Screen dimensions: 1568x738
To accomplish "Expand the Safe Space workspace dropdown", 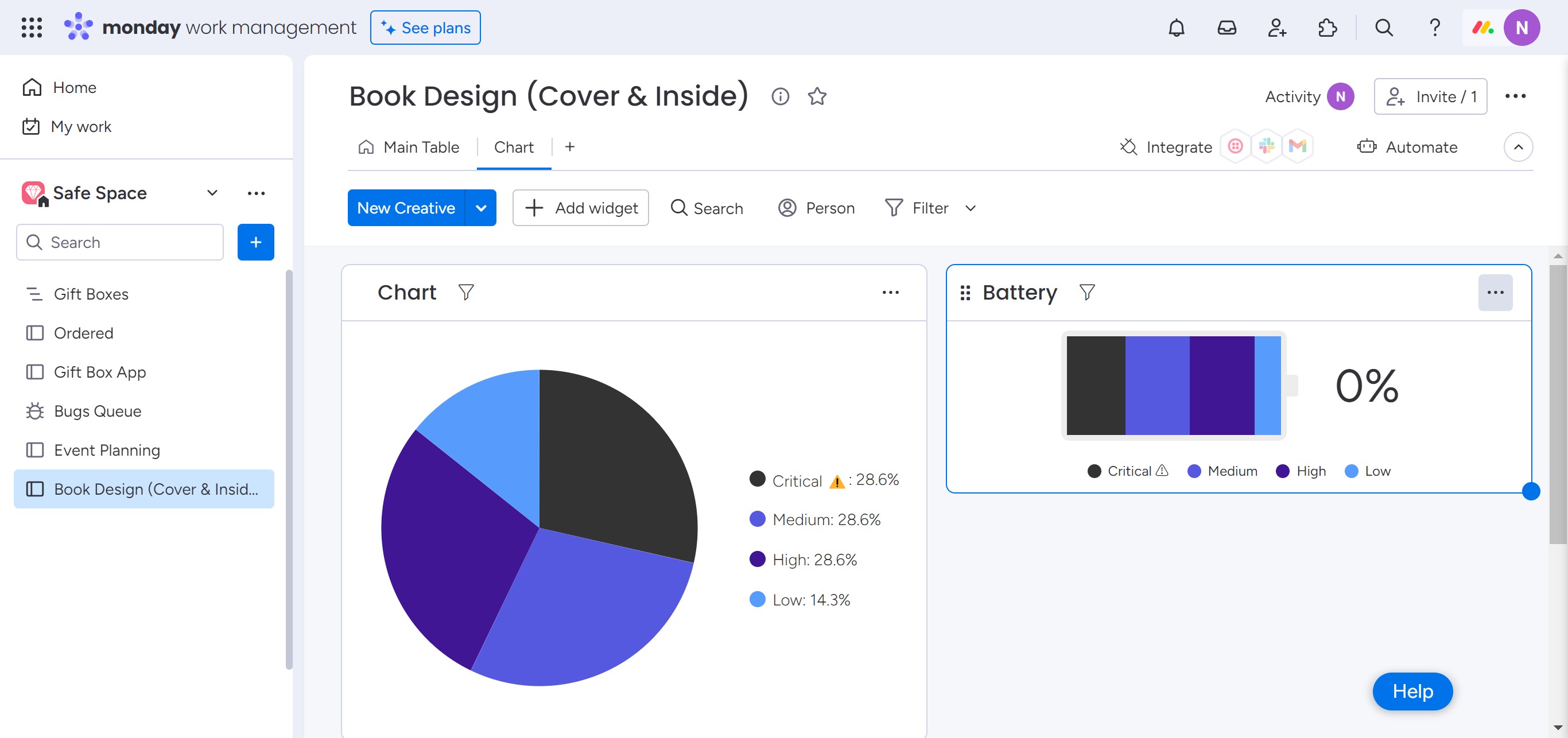I will tap(212, 193).
